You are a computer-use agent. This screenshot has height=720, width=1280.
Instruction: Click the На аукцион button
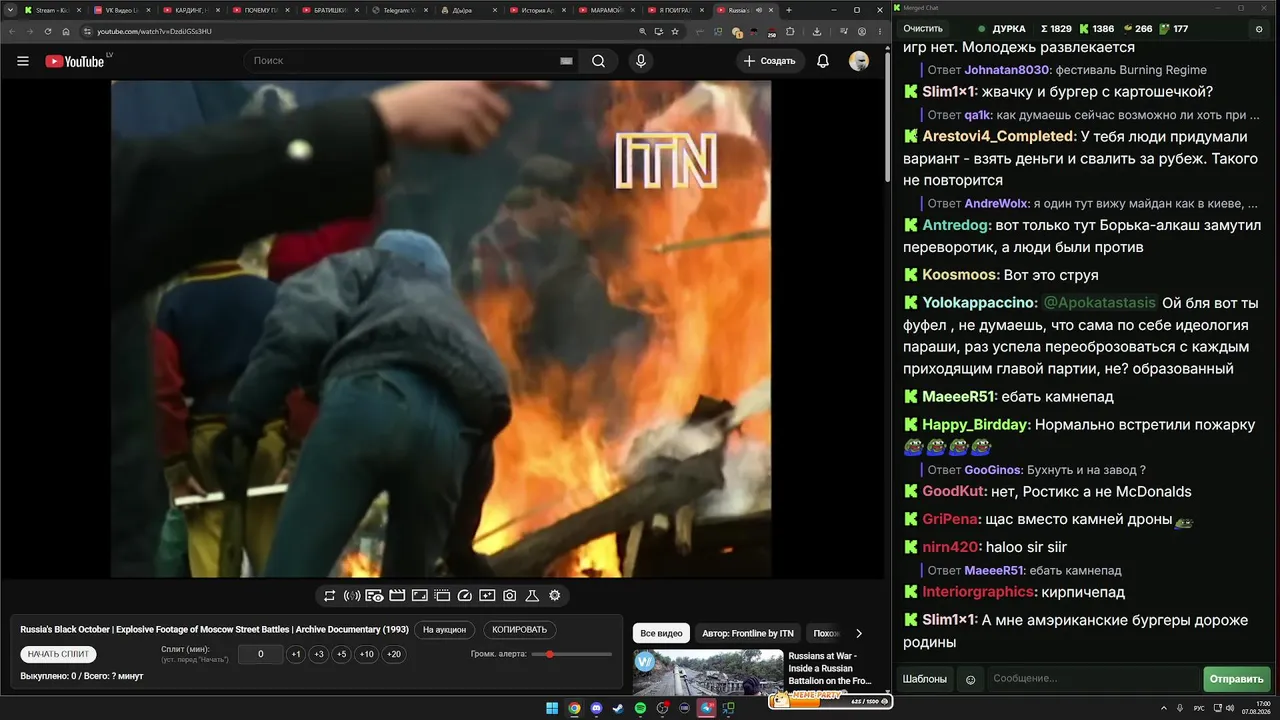(x=444, y=630)
